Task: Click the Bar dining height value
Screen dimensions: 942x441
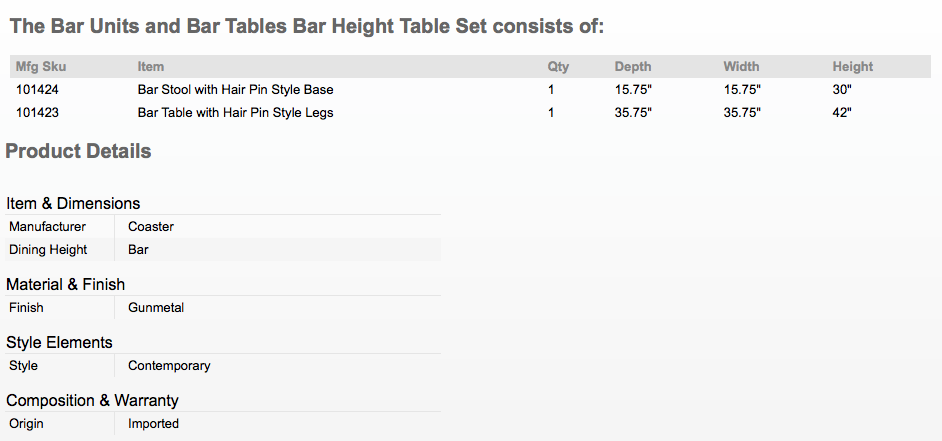Action: tap(138, 250)
